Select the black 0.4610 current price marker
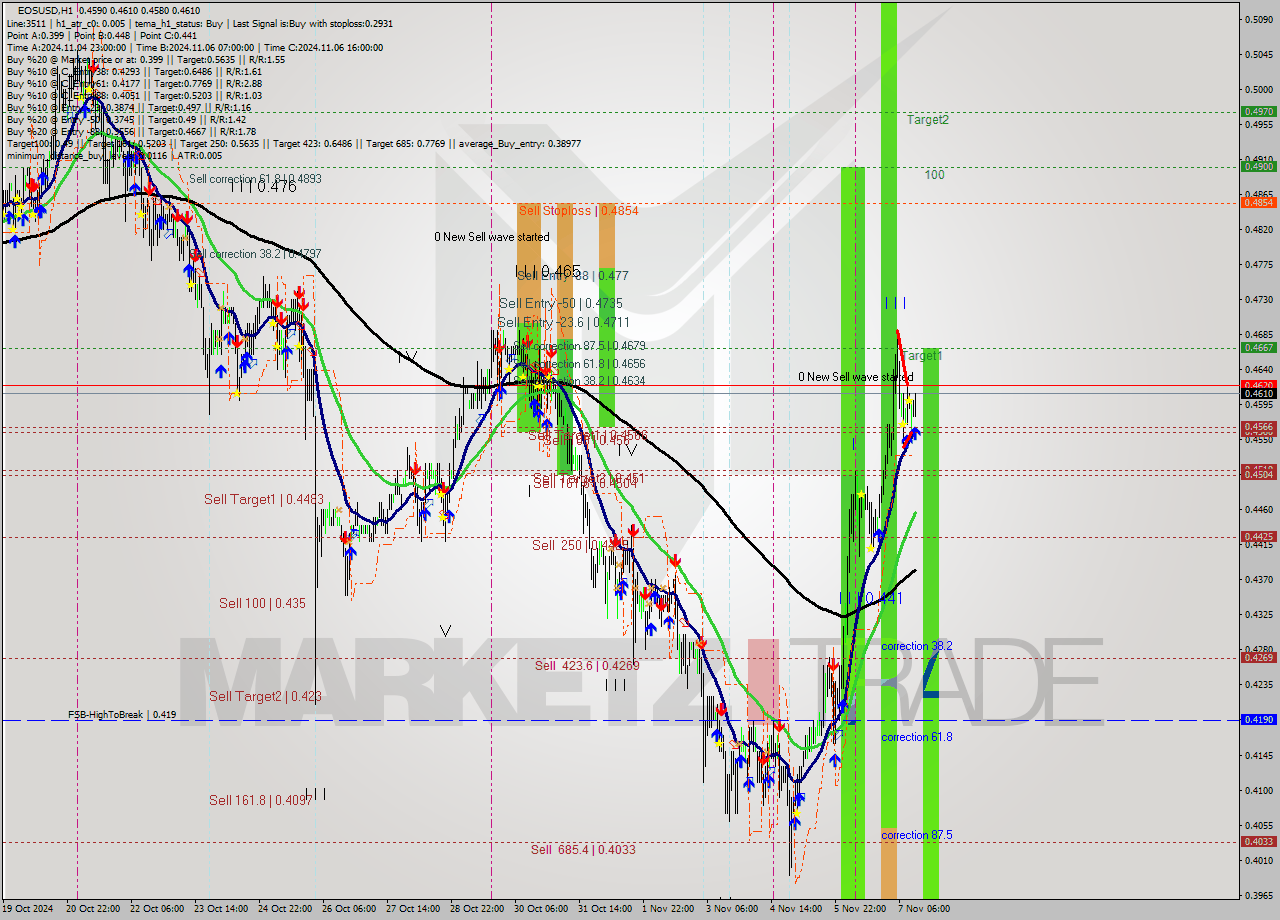Viewport: 1280px width, 920px height. (1258, 394)
